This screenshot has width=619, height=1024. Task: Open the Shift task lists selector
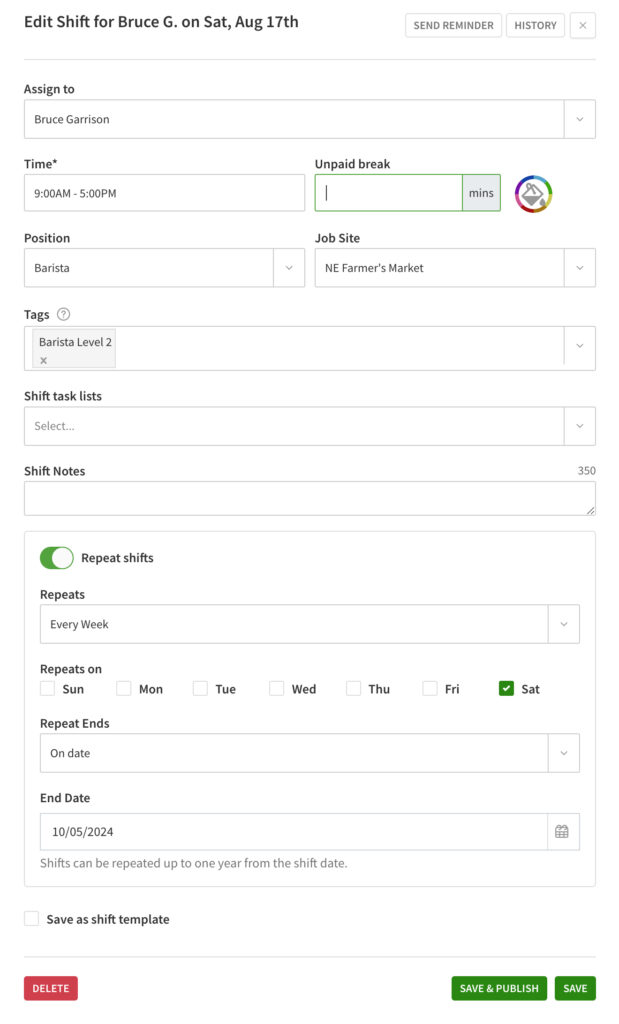(578, 425)
